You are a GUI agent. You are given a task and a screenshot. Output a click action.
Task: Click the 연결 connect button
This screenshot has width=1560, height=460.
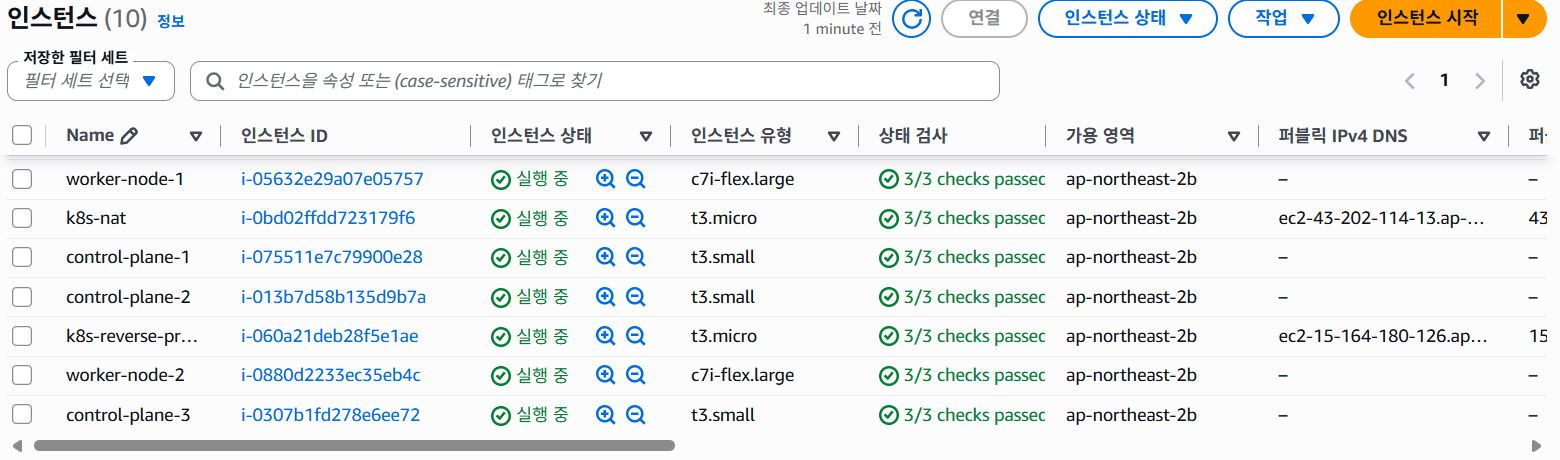pos(984,19)
